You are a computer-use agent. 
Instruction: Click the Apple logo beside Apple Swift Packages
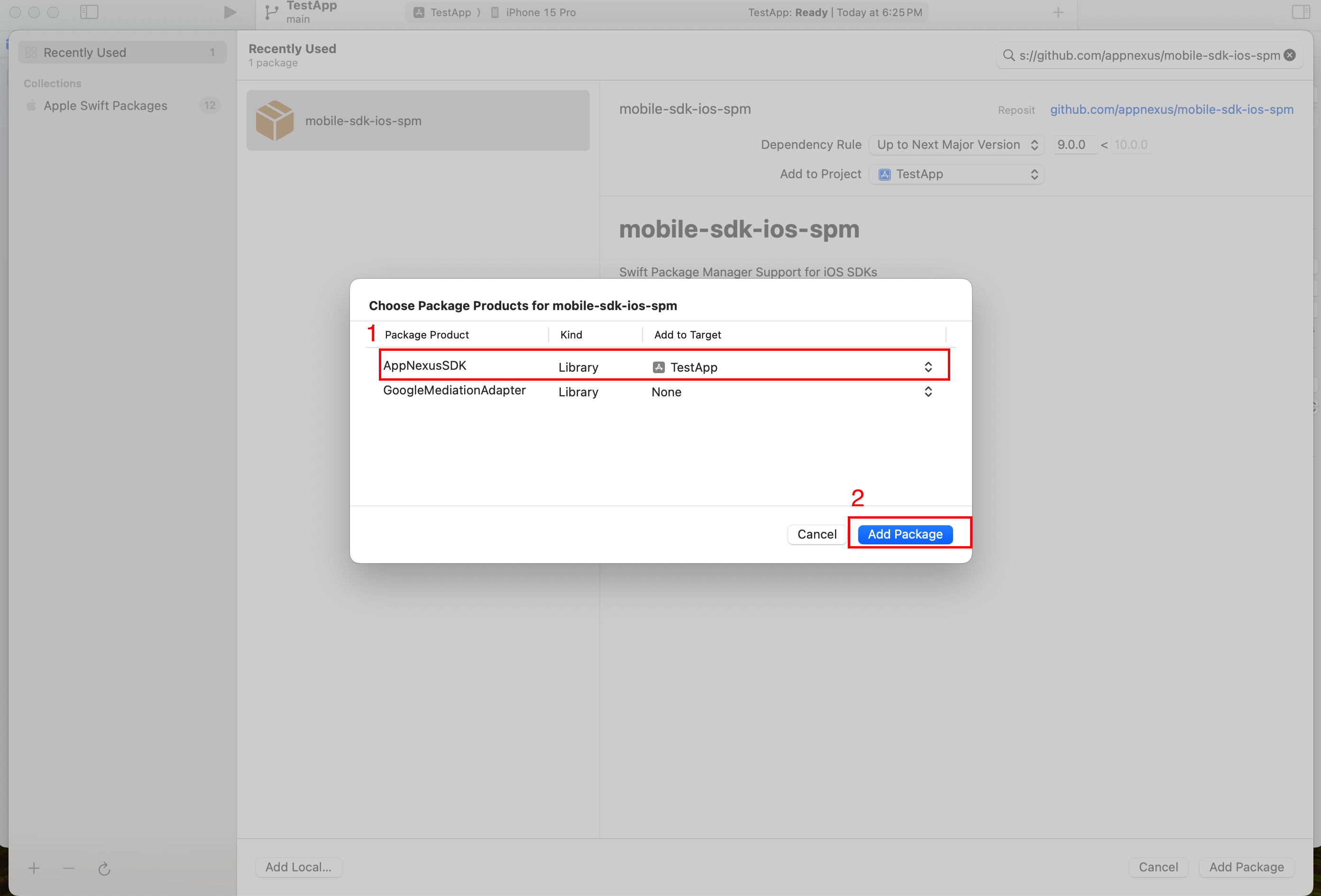point(31,105)
